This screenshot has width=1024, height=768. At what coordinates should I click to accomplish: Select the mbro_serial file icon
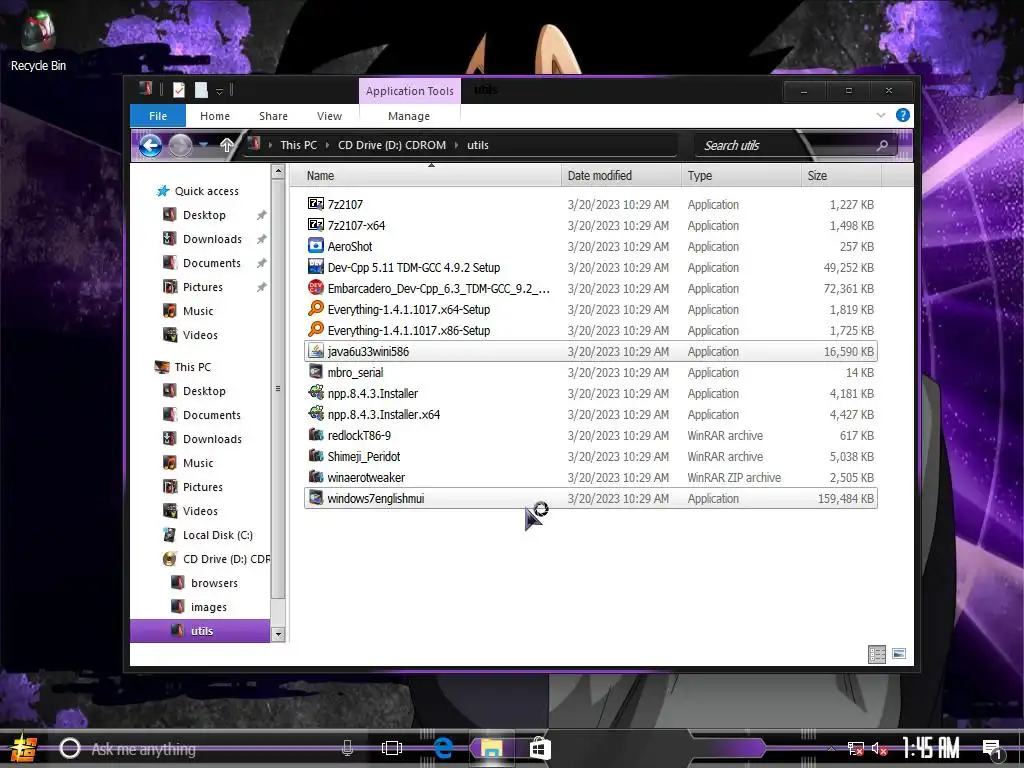click(315, 372)
